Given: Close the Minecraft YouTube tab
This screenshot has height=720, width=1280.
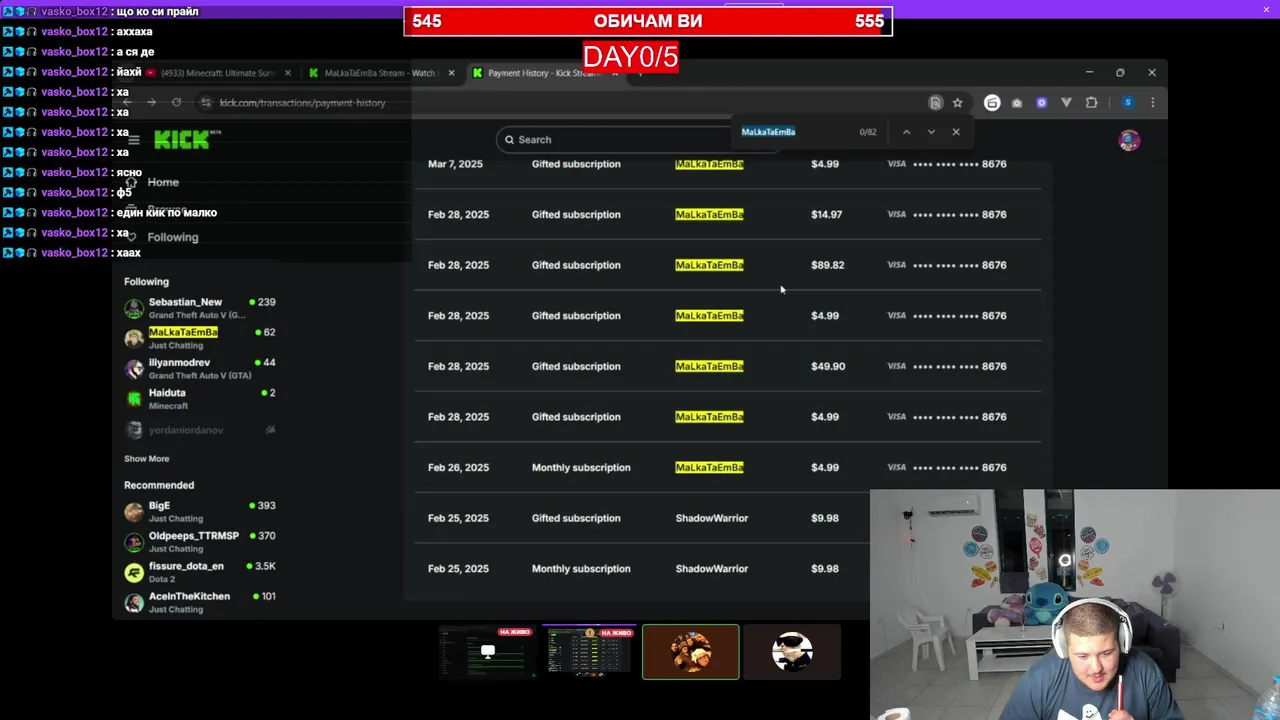Looking at the screenshot, I should point(288,73).
